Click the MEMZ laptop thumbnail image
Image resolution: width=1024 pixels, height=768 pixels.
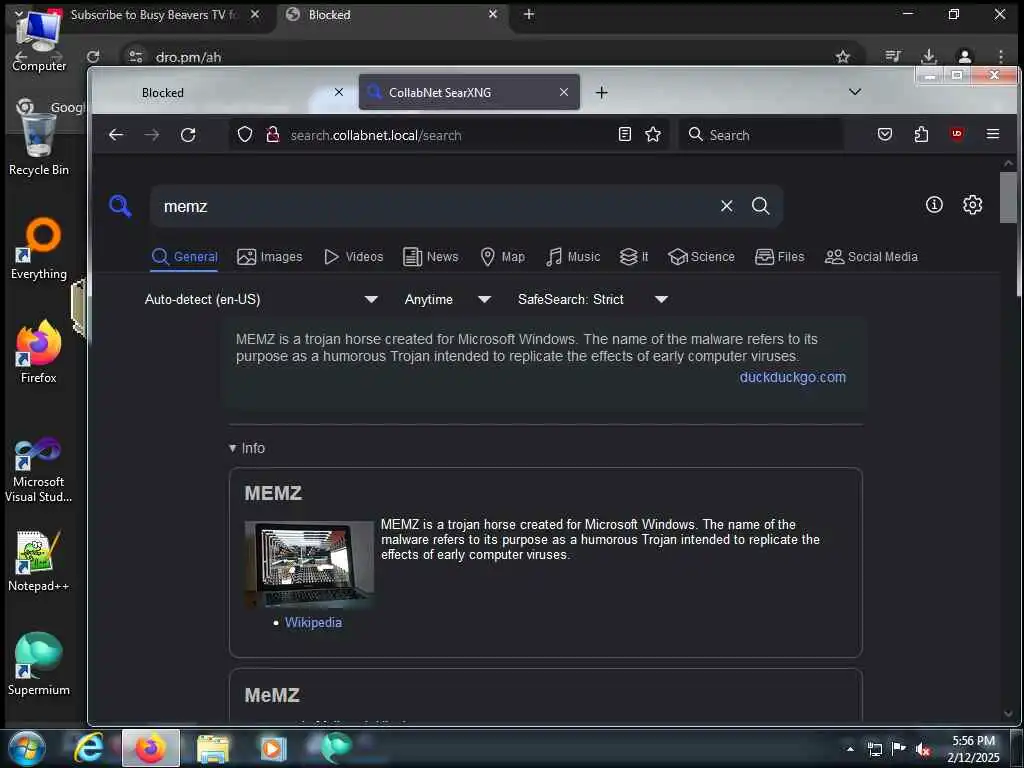point(309,565)
